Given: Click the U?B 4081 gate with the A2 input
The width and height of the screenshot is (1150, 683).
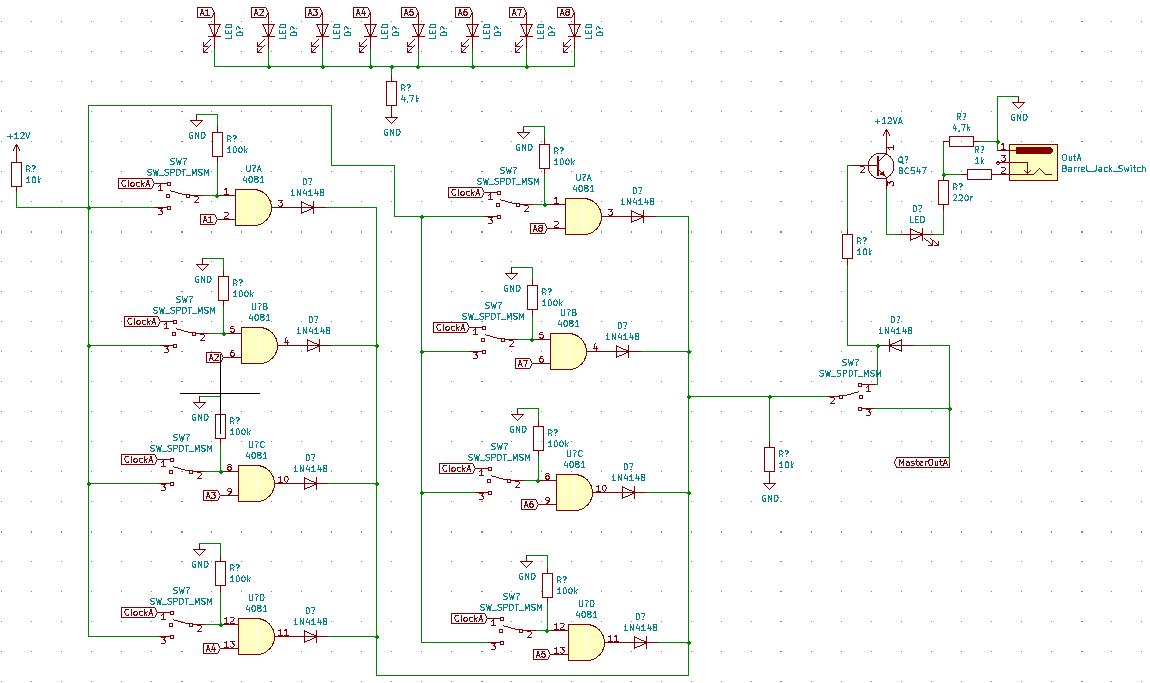Looking at the screenshot, I should point(259,345).
